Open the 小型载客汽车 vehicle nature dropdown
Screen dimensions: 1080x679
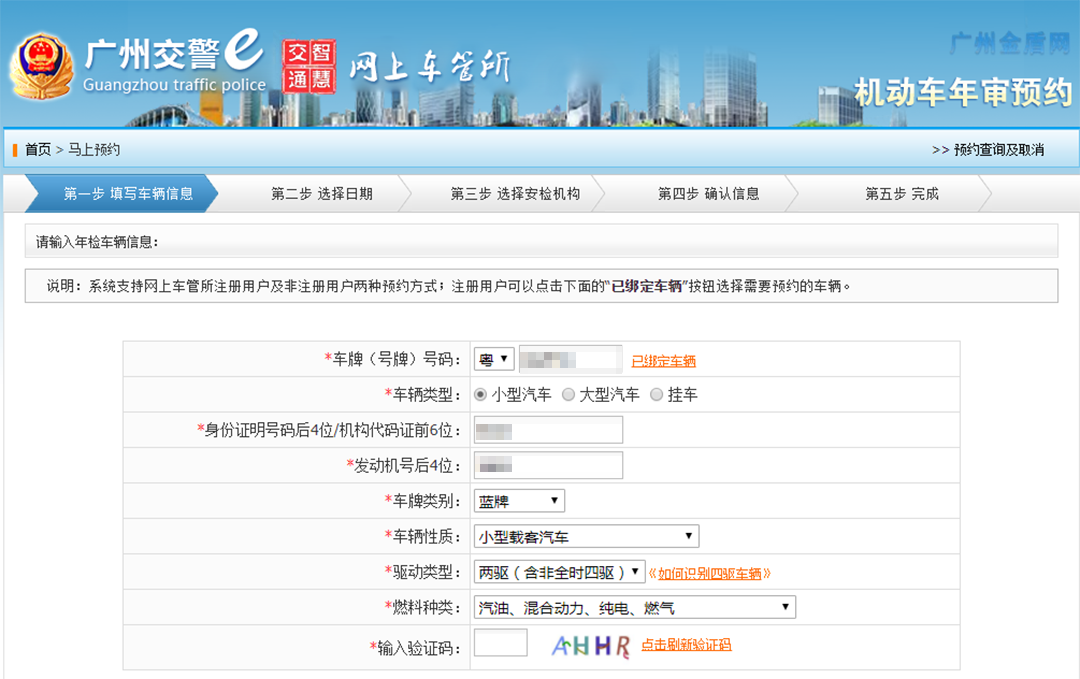coord(585,537)
